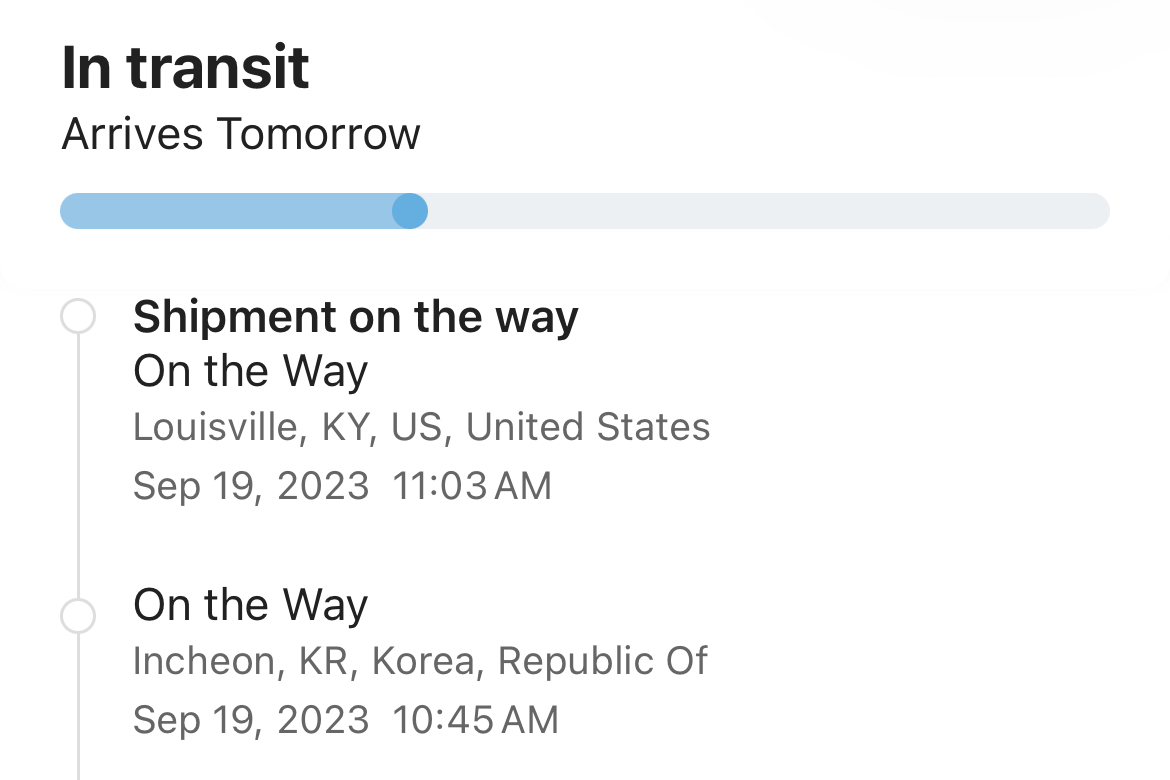Screen dimensions: 1170x780
Task: Click the blue progress bar knob
Action: coord(410,211)
